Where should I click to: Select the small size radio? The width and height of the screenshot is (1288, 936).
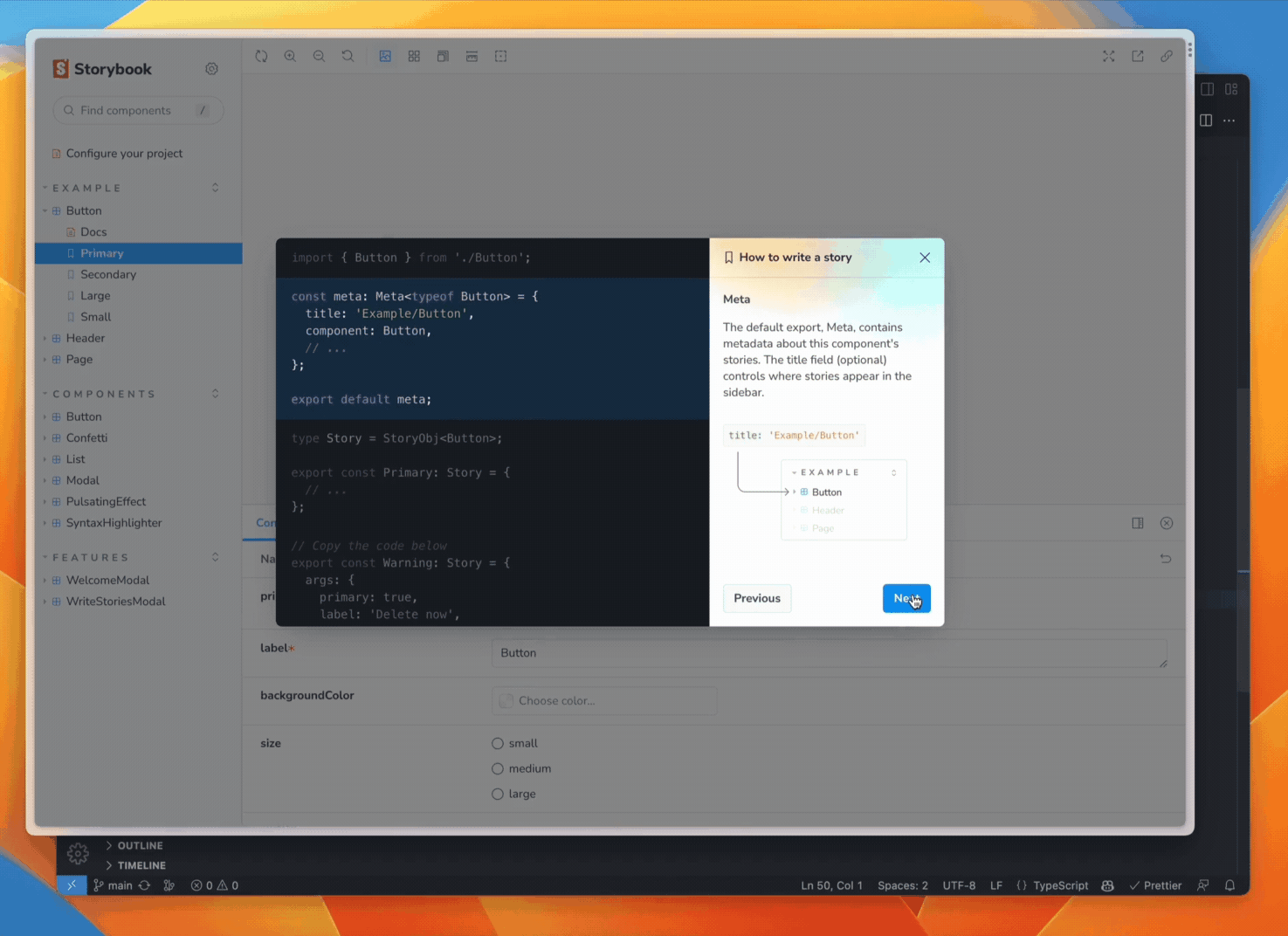point(497,743)
